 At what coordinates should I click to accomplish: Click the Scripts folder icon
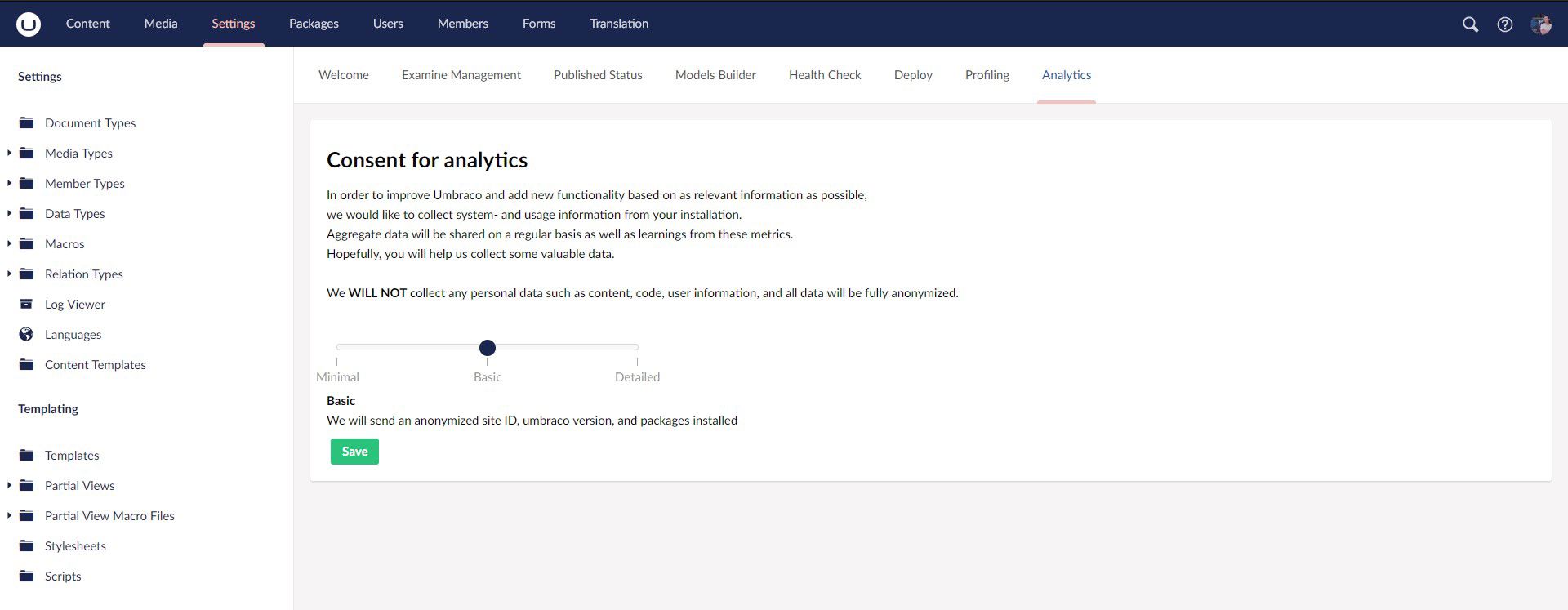26,577
